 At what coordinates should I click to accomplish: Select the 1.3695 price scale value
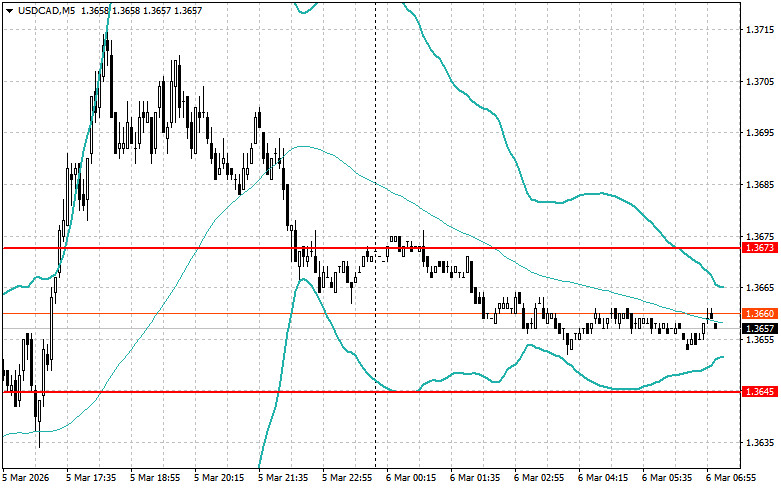[x=760, y=133]
